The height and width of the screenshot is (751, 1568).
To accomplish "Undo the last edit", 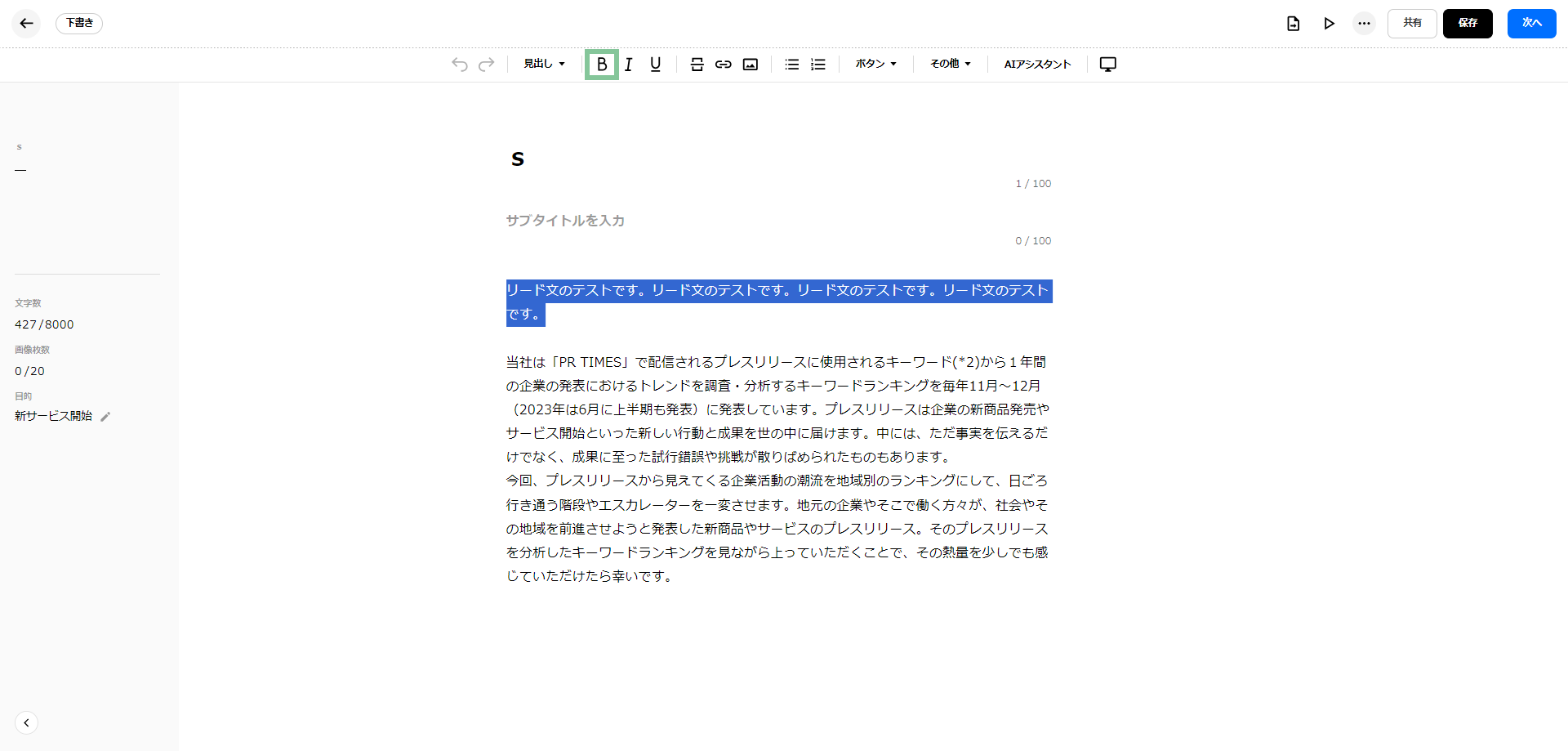I will [460, 65].
